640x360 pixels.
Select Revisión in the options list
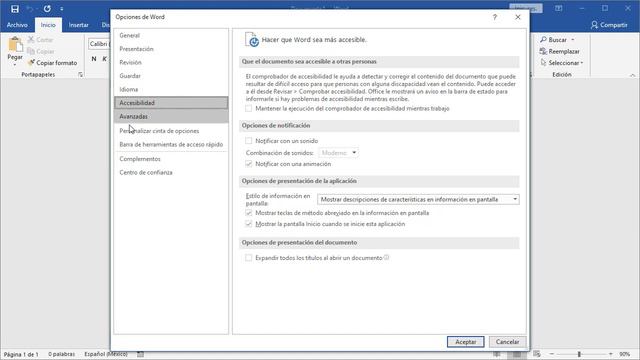[x=171, y=62]
